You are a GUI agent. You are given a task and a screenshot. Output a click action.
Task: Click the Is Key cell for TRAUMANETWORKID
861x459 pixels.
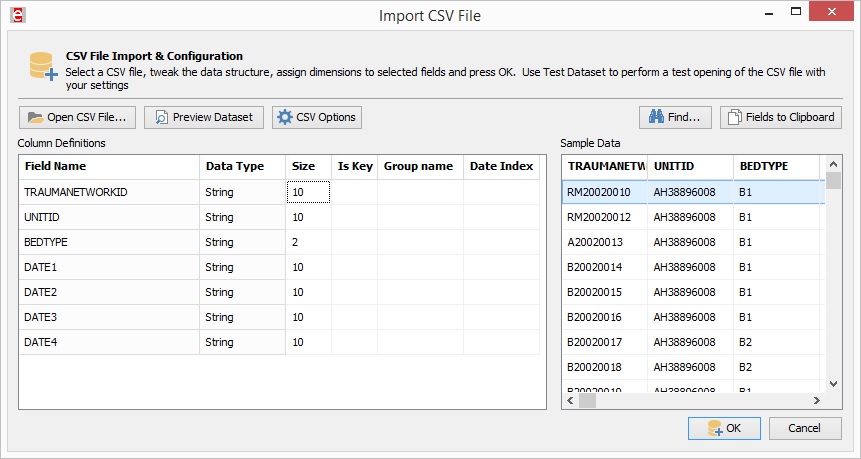(354, 191)
